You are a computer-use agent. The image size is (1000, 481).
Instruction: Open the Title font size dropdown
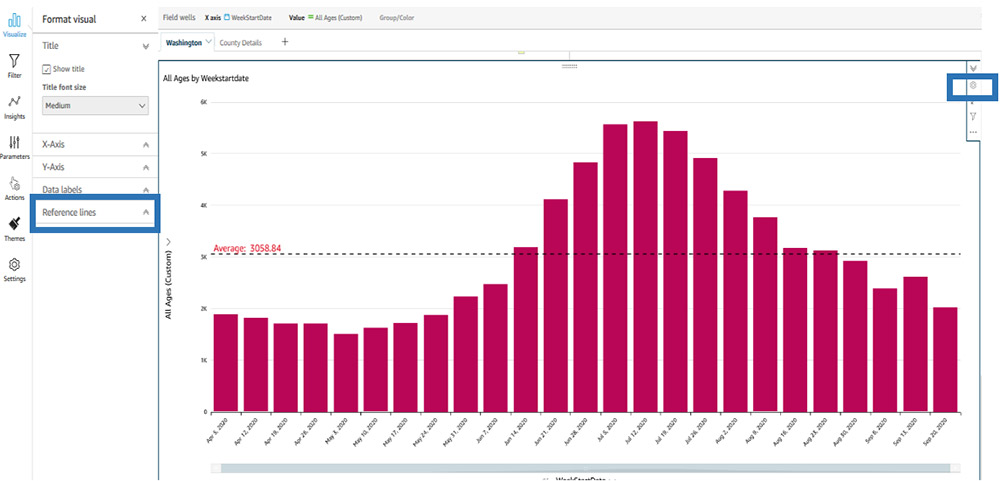95,106
